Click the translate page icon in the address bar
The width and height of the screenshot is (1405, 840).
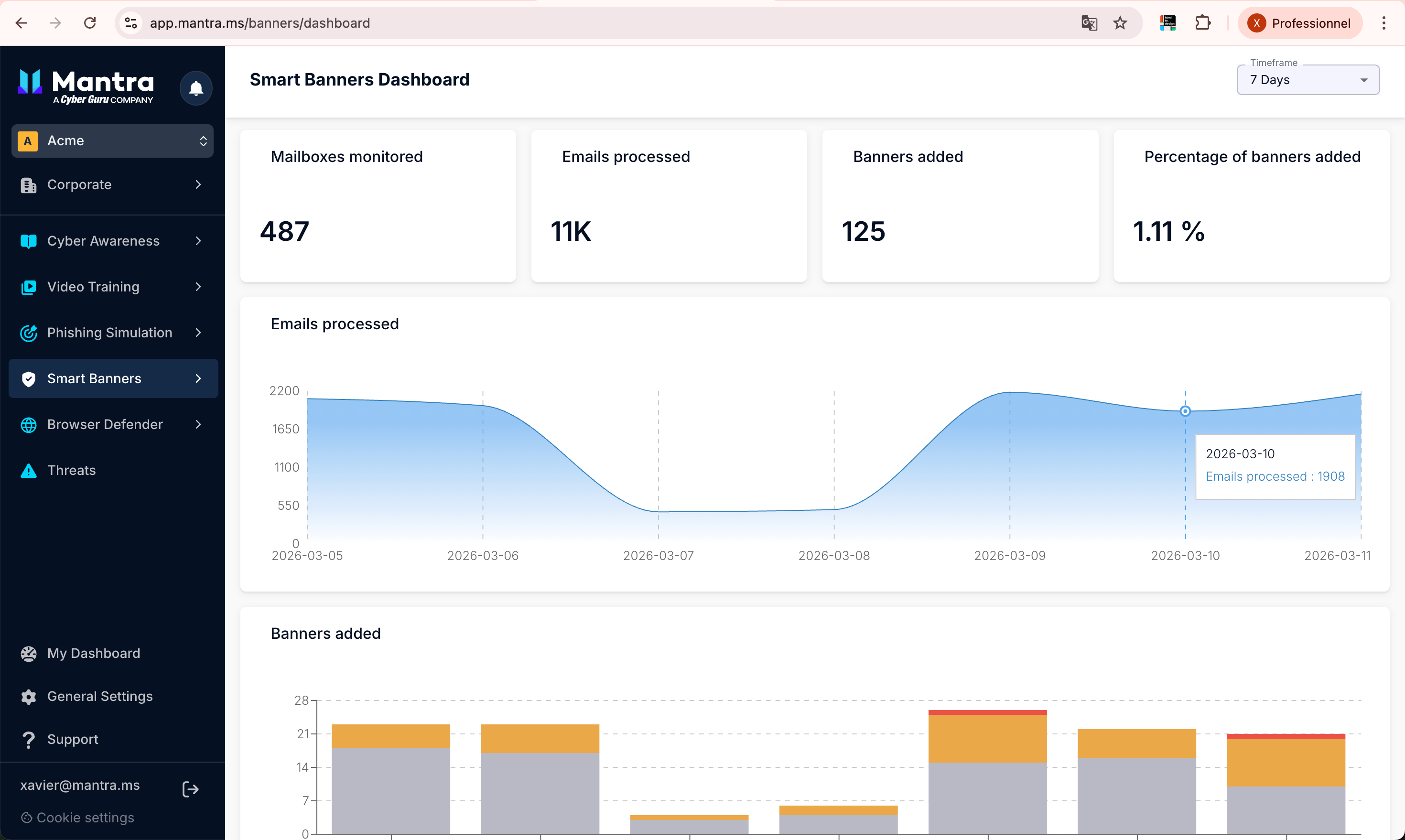[1089, 23]
